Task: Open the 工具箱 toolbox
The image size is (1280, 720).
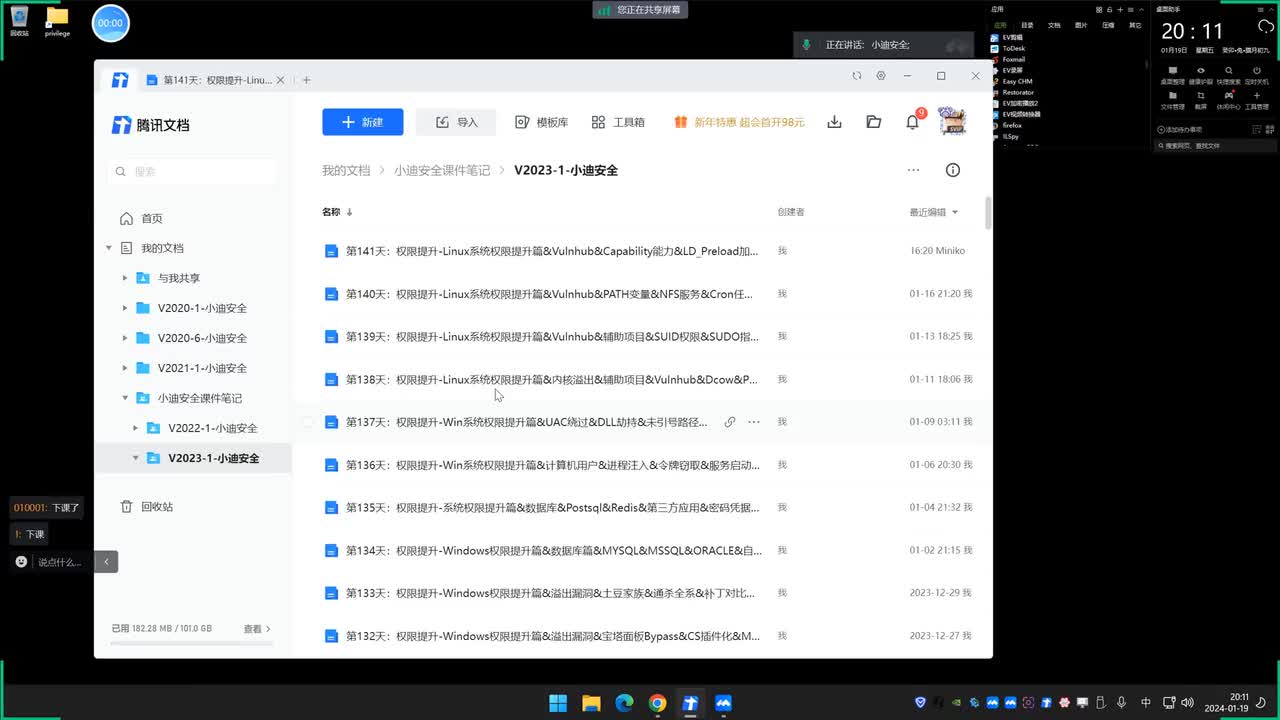Action: point(618,122)
